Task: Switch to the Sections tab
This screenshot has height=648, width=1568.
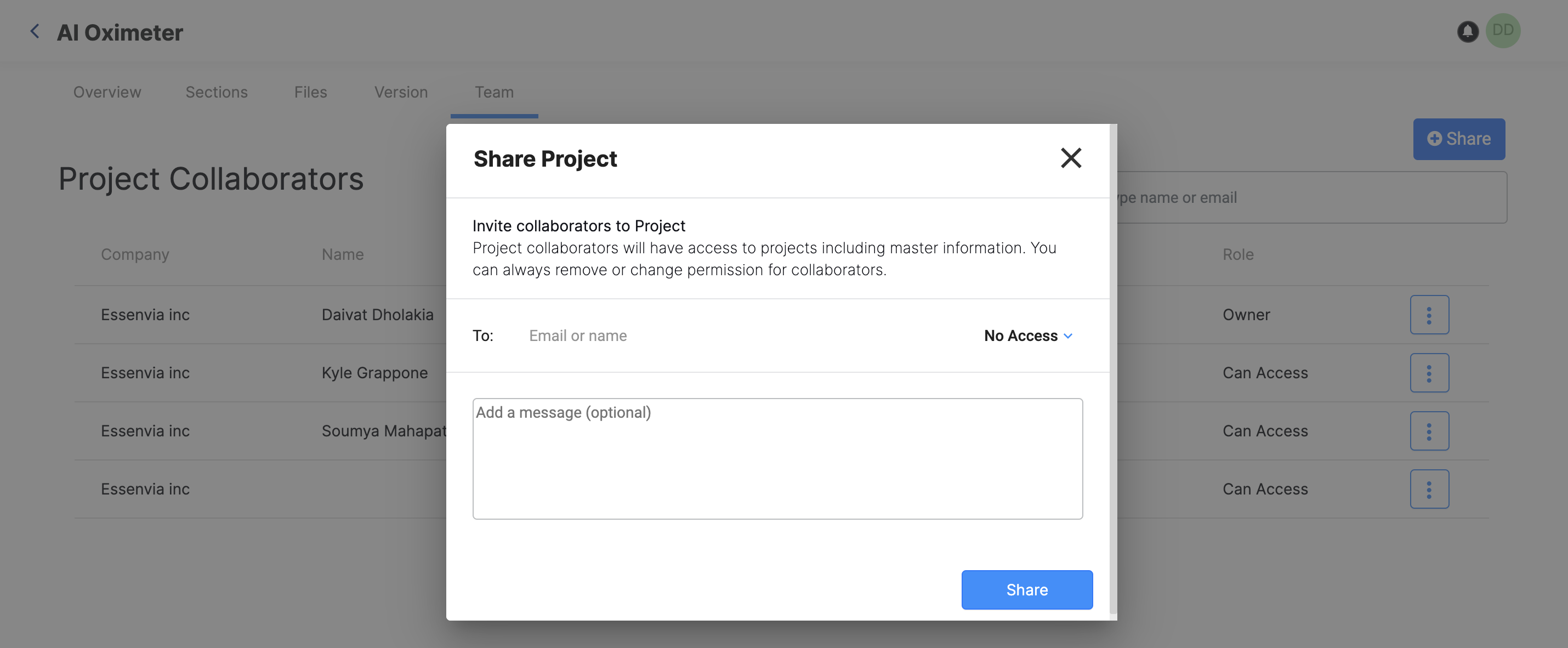Action: click(x=217, y=92)
